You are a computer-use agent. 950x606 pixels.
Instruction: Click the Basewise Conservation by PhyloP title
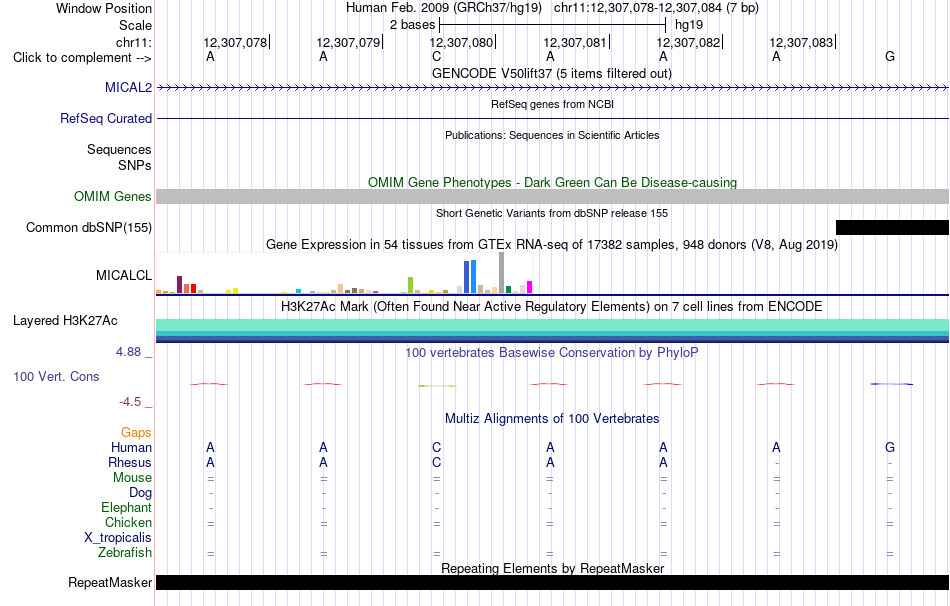[552, 352]
